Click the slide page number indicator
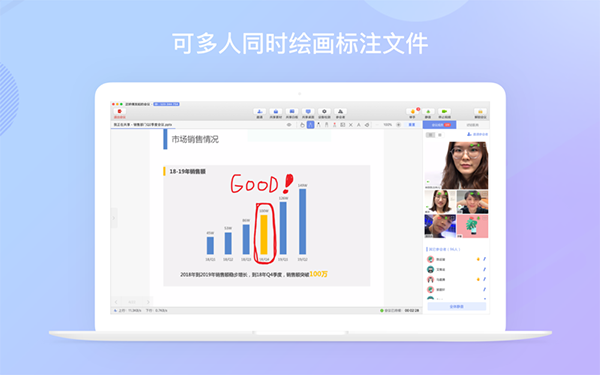 132,302
